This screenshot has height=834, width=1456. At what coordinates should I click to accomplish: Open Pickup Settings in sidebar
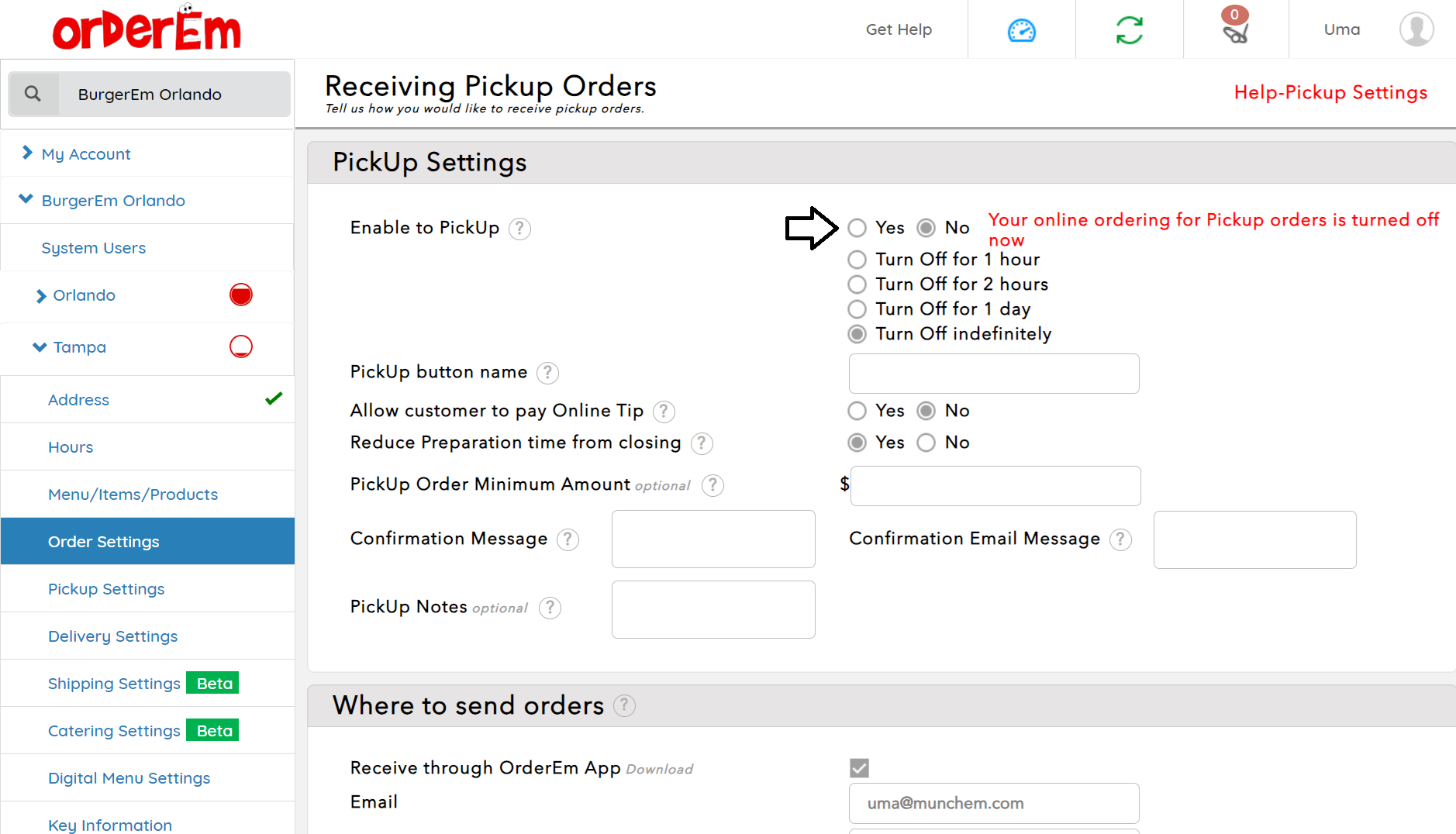pos(106,589)
